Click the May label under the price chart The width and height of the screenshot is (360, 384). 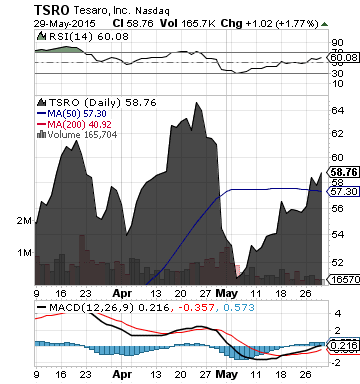(x=227, y=294)
